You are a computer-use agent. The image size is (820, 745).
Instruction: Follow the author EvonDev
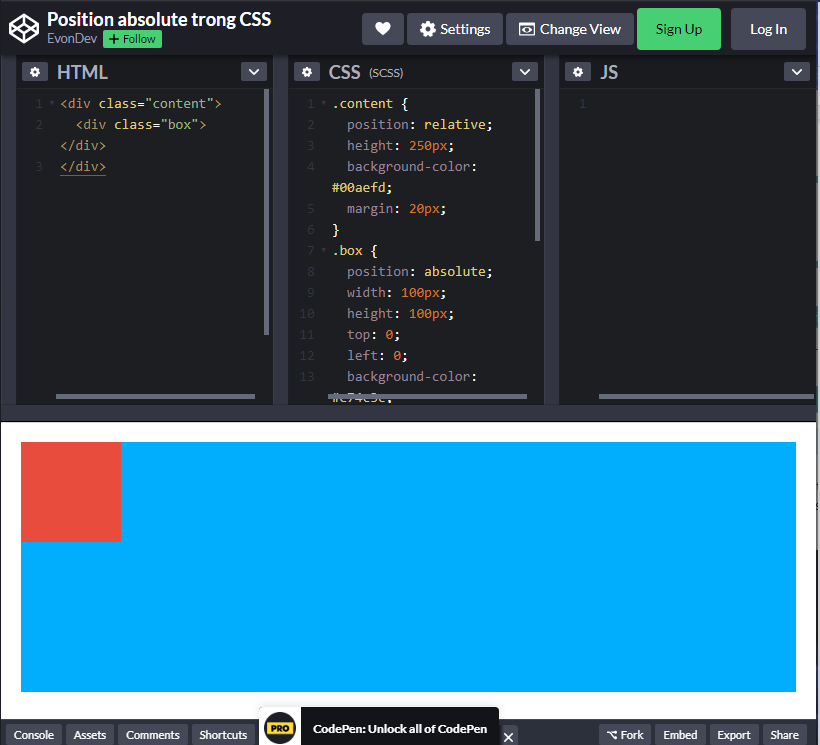pyautogui.click(x=132, y=39)
